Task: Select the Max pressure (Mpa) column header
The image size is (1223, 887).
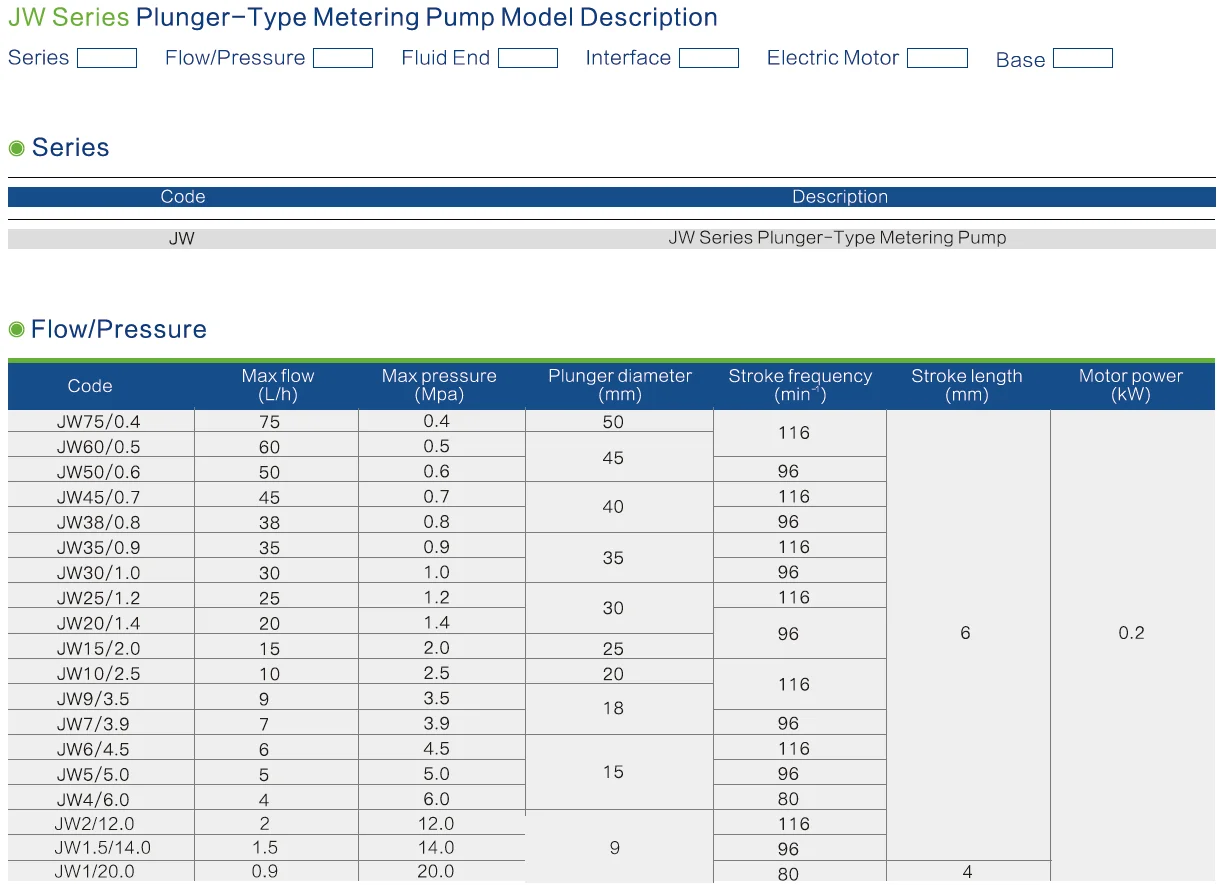Action: pyautogui.click(x=439, y=385)
